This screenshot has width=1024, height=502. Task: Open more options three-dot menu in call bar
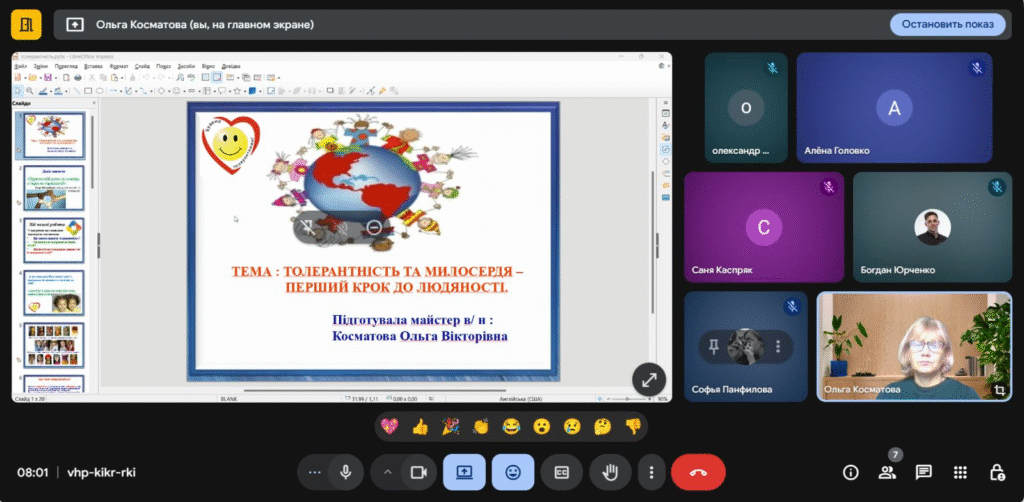click(x=652, y=472)
